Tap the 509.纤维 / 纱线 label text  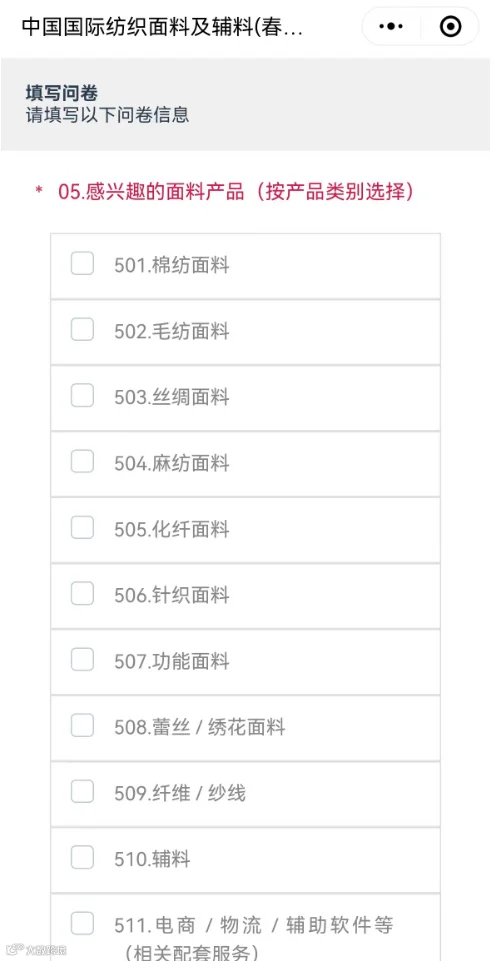coord(180,793)
